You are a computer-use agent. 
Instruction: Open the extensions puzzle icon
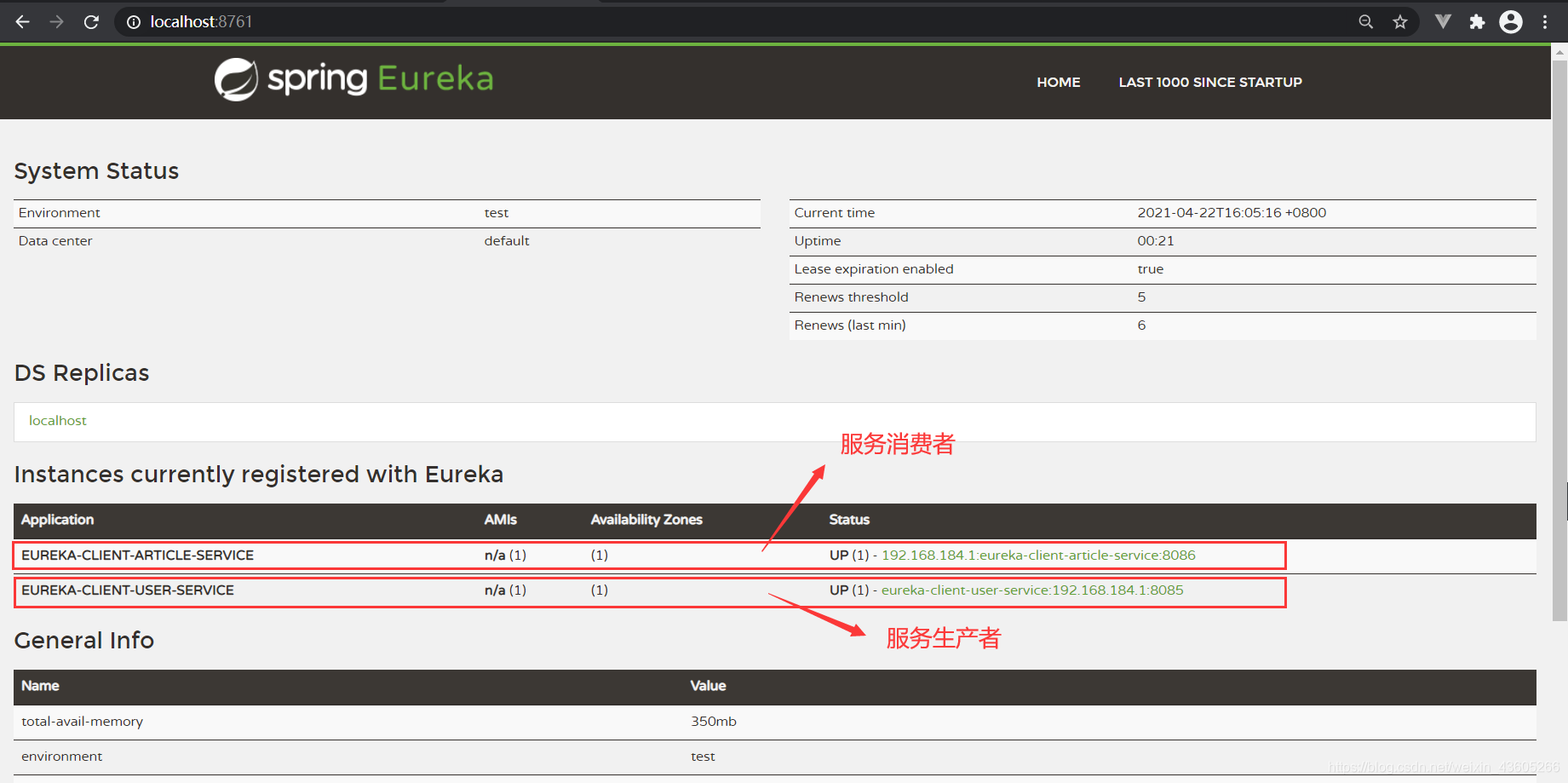1477,22
